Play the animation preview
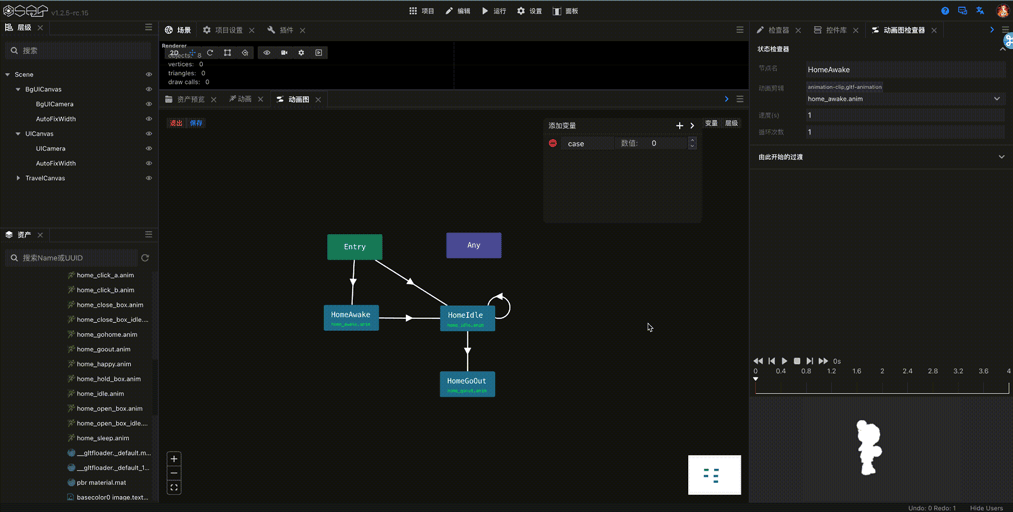The width and height of the screenshot is (1013, 512). [x=784, y=361]
